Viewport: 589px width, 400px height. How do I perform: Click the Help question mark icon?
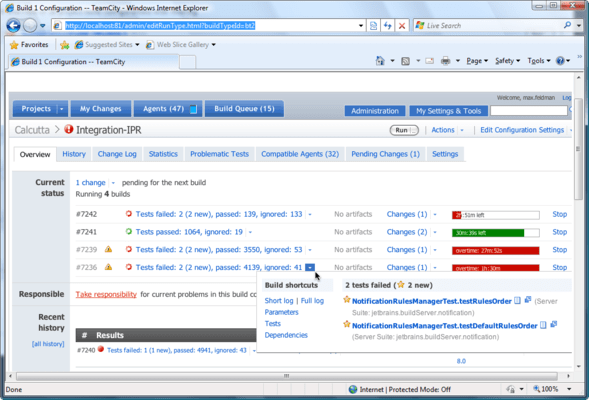click(560, 60)
